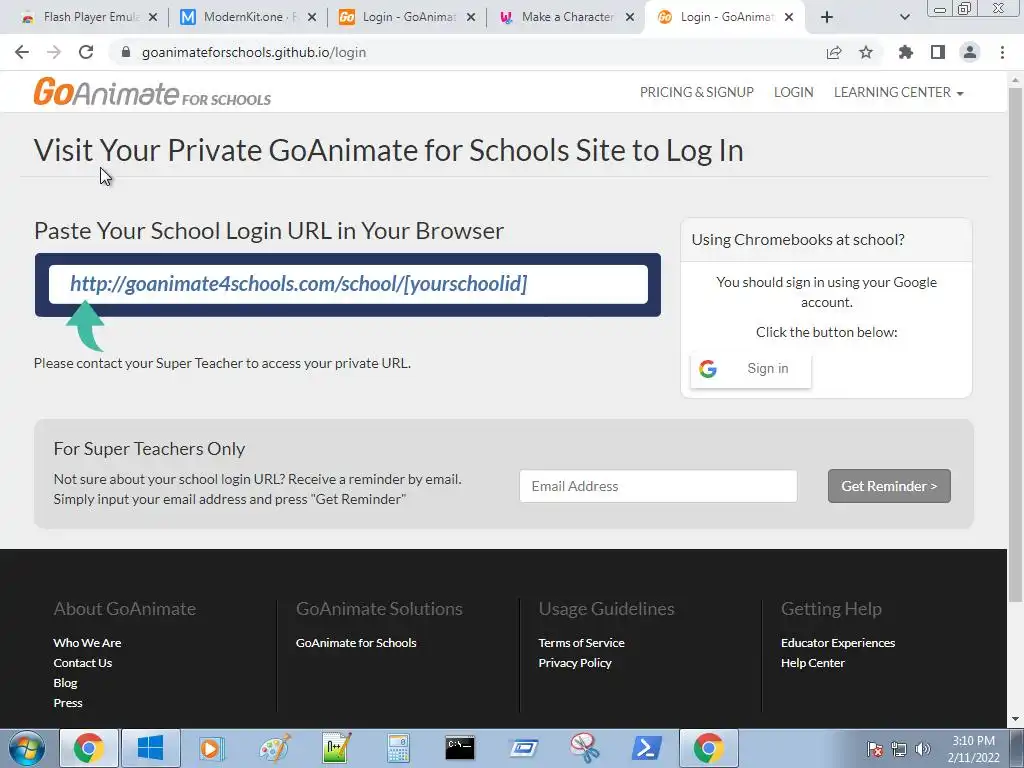Click the GoAnimate for Schools logo
Screen dimensions: 1024x768
point(152,92)
